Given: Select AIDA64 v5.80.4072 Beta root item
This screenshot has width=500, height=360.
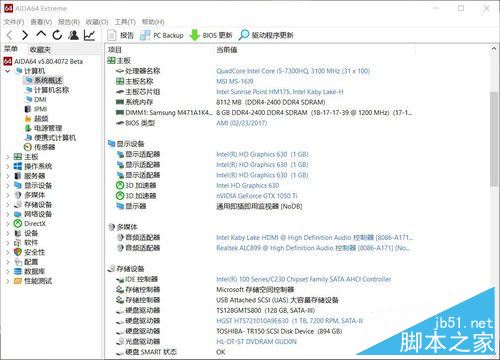Looking at the screenshot, I should (x=43, y=61).
